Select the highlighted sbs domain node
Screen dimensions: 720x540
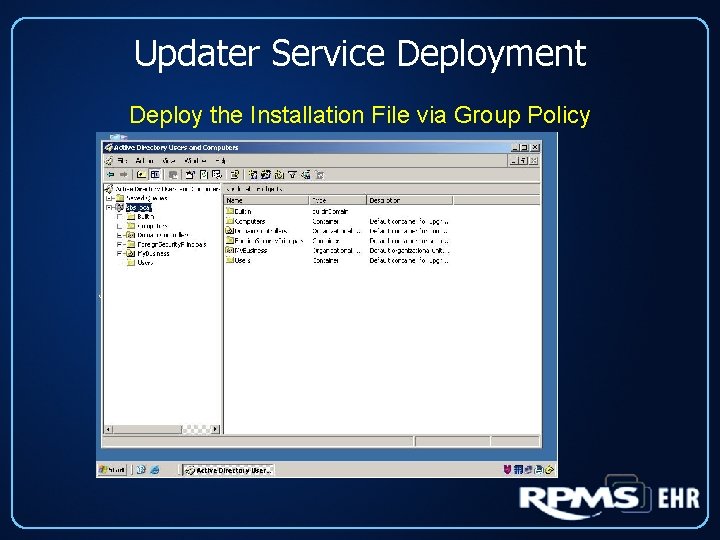coord(138,208)
